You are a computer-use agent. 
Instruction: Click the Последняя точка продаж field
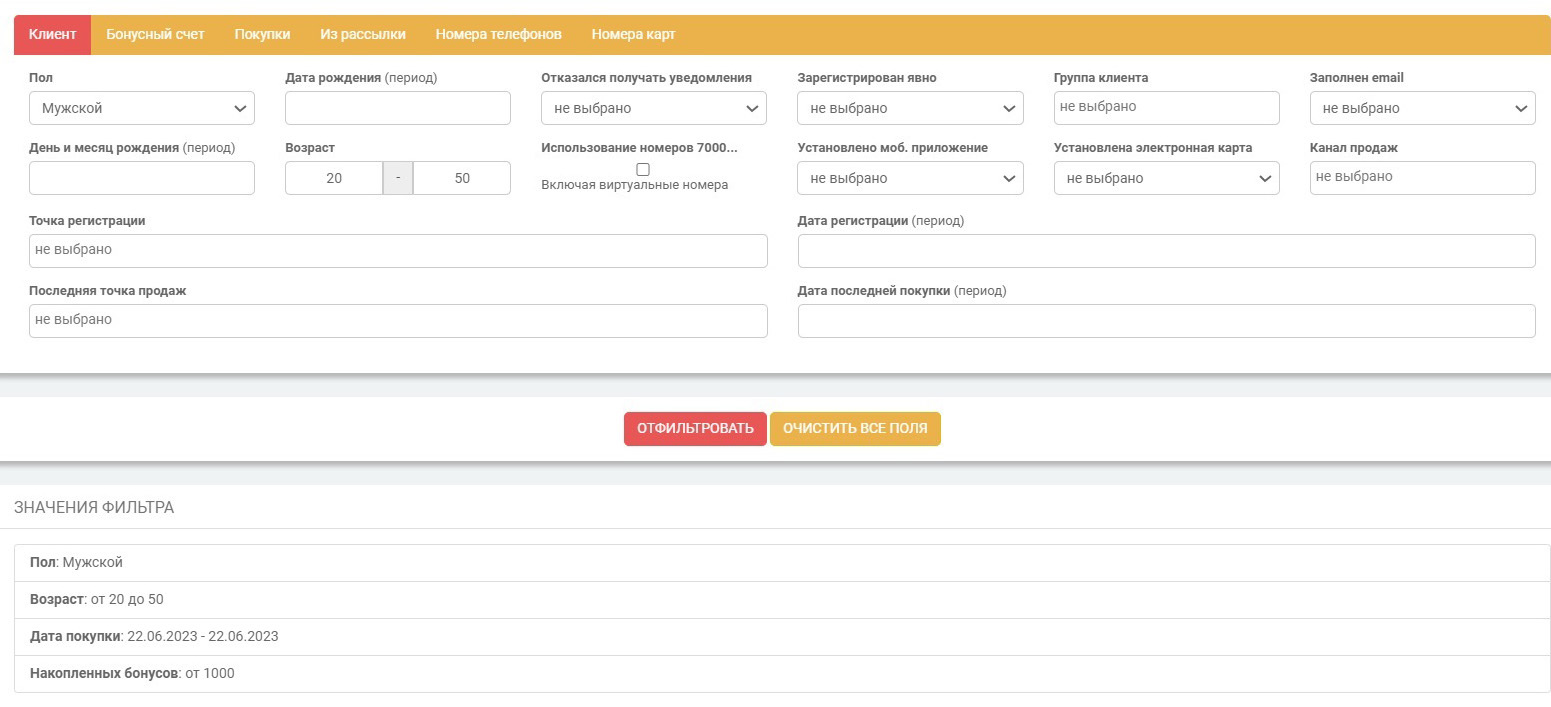398,321
